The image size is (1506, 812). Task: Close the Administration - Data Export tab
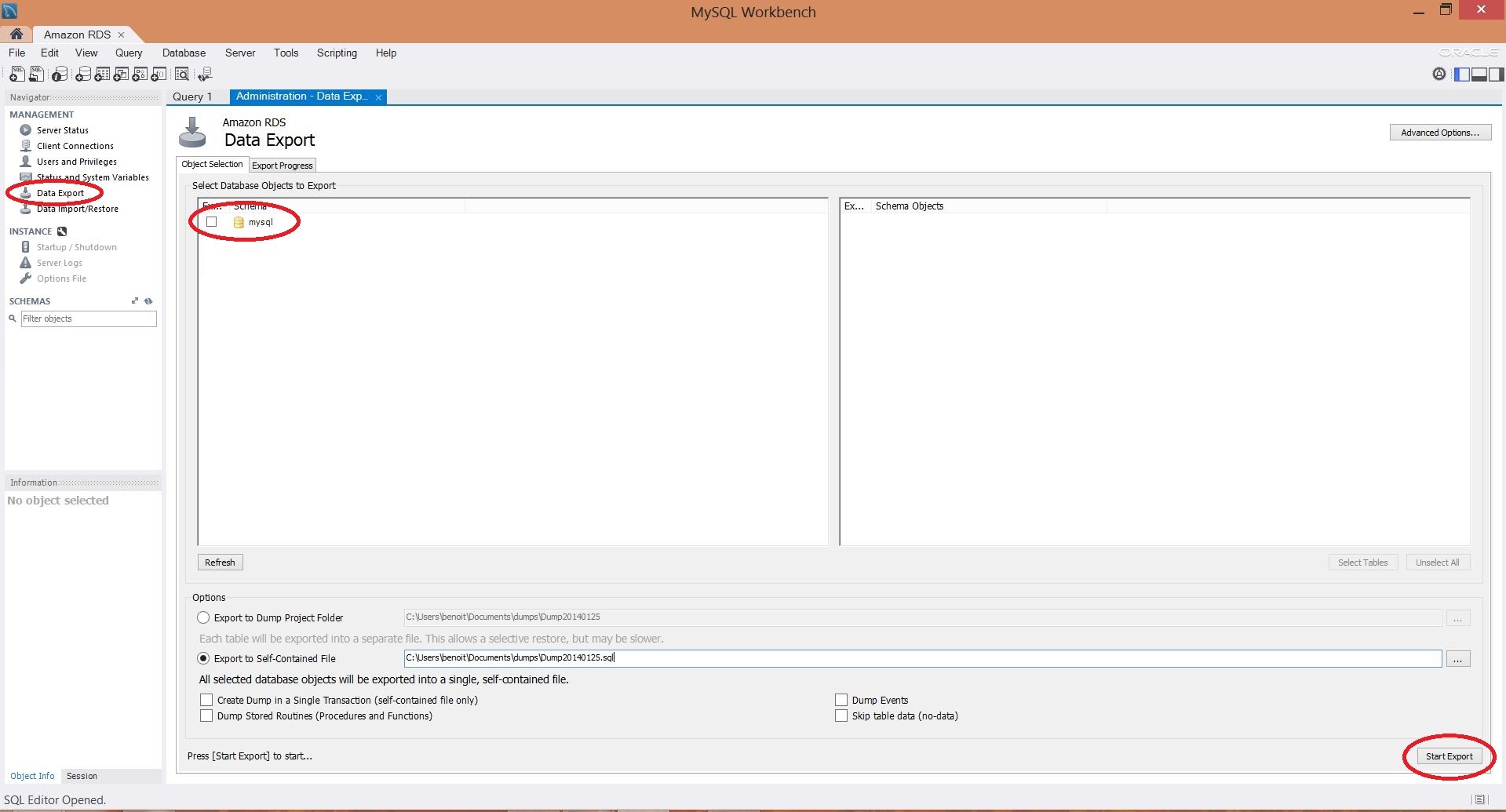tap(378, 97)
